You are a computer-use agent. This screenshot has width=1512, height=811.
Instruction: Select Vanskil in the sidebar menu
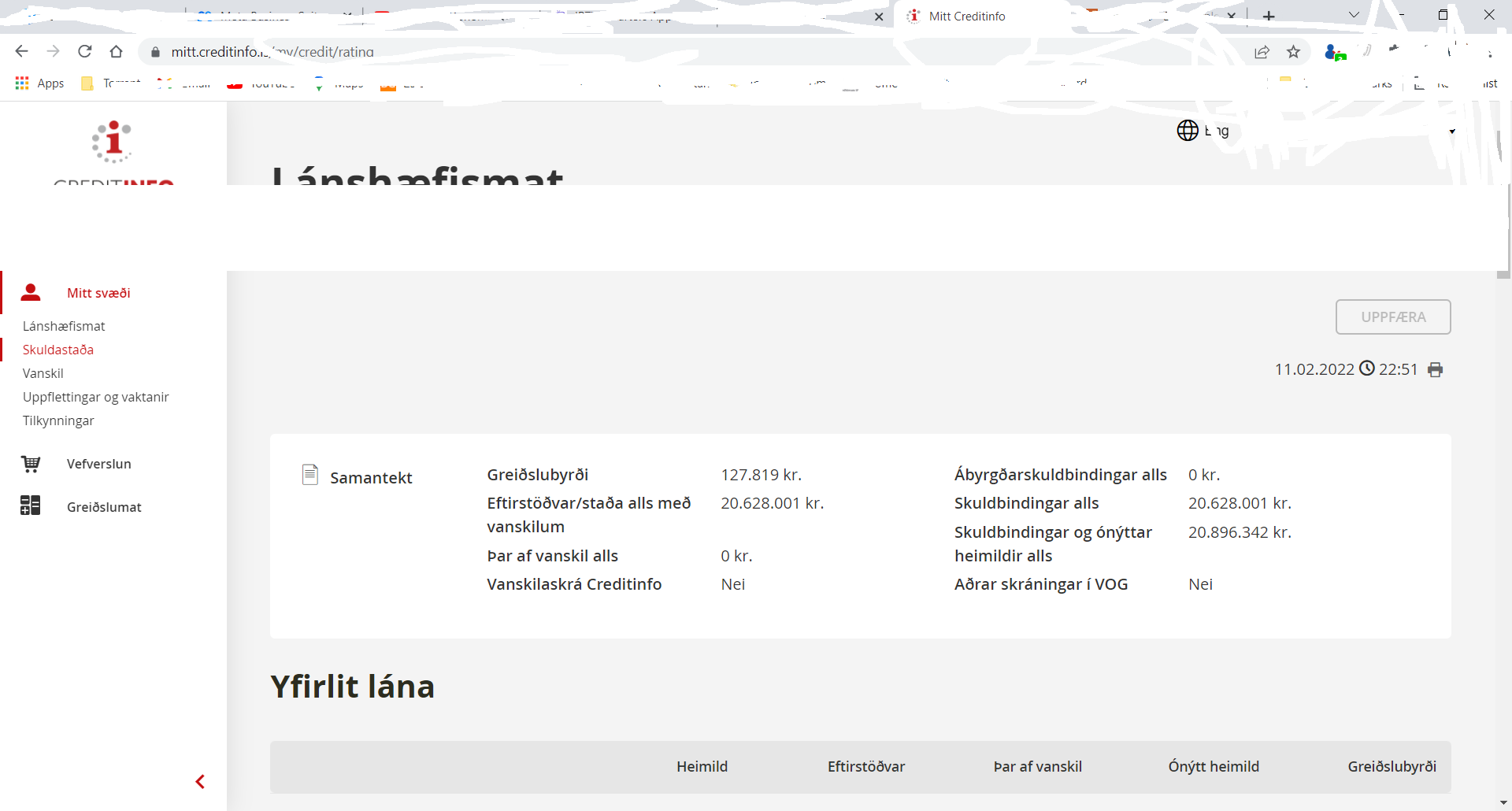[43, 373]
